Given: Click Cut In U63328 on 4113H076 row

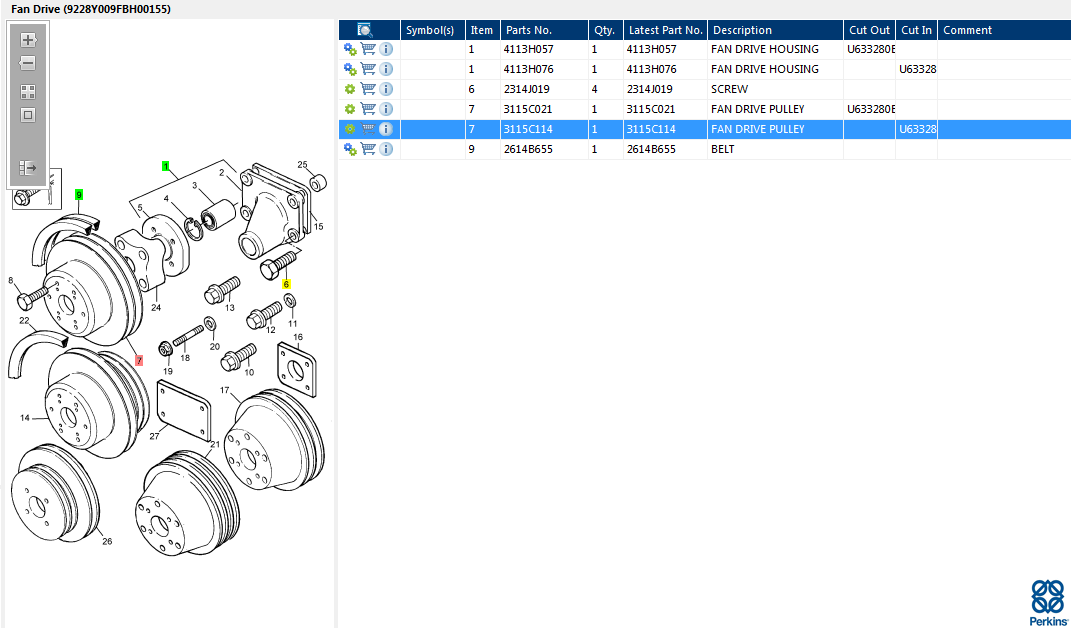Looking at the screenshot, I should (x=917, y=69).
